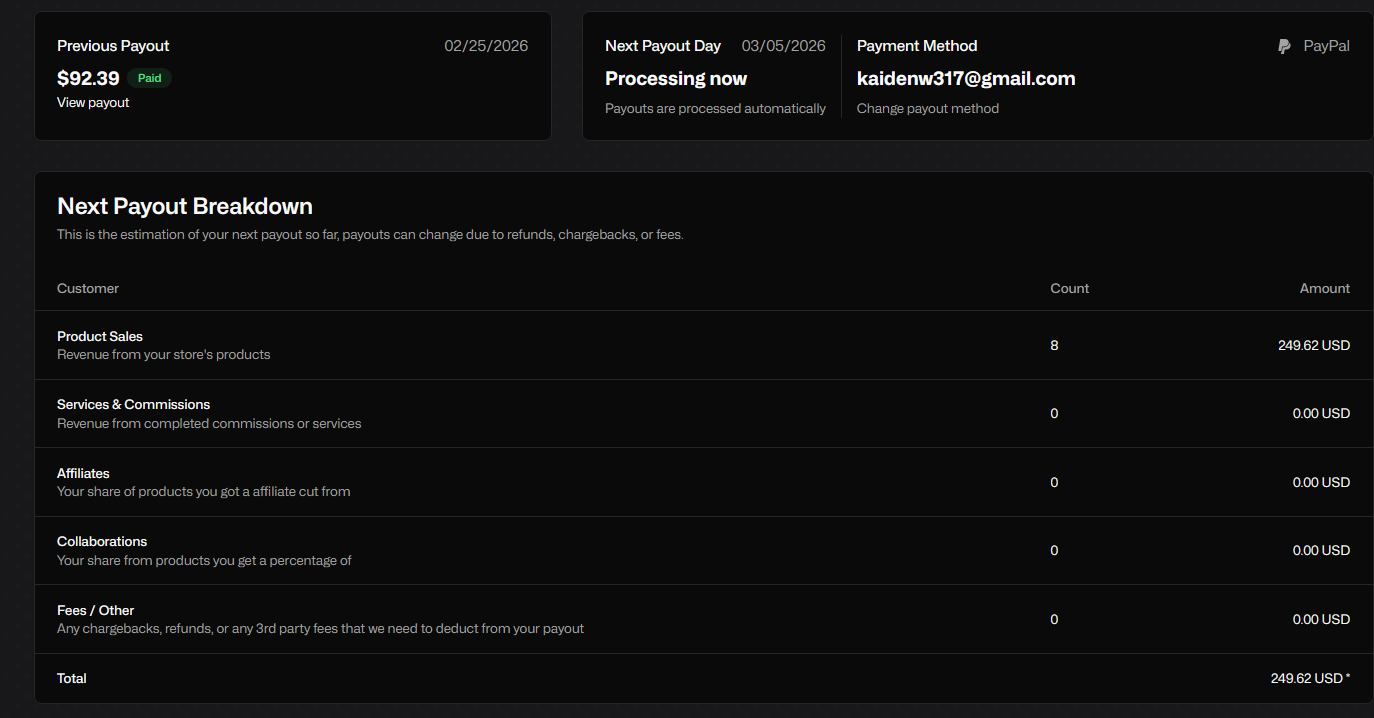This screenshot has width=1374, height=718.
Task: Click the 02/25/2026 previous payout date
Action: pos(486,46)
